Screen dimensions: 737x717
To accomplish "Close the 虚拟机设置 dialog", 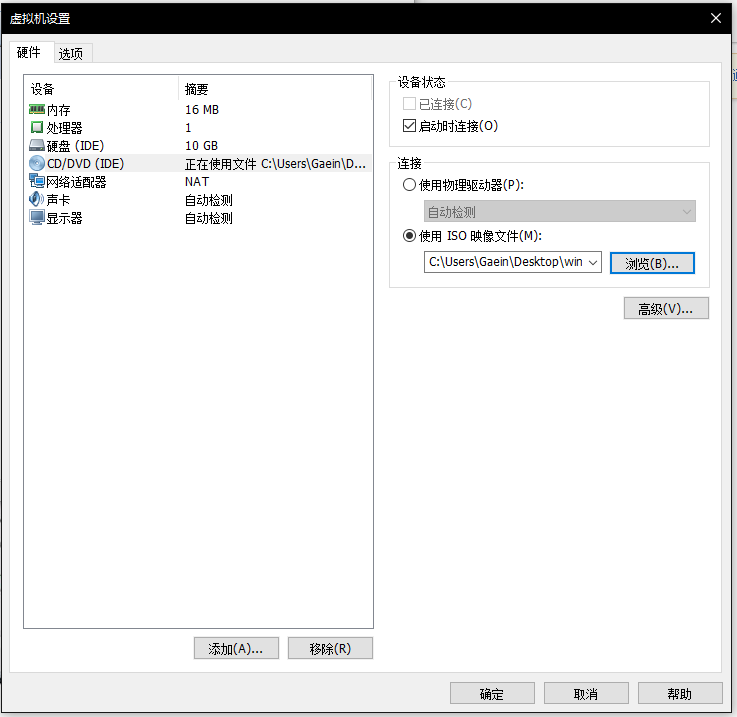I will pyautogui.click(x=715, y=18).
